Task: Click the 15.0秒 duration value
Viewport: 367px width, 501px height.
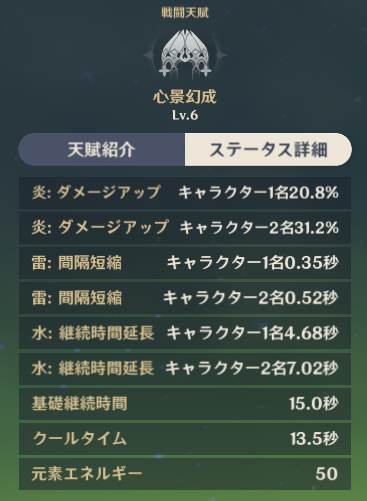Action: coord(314,404)
